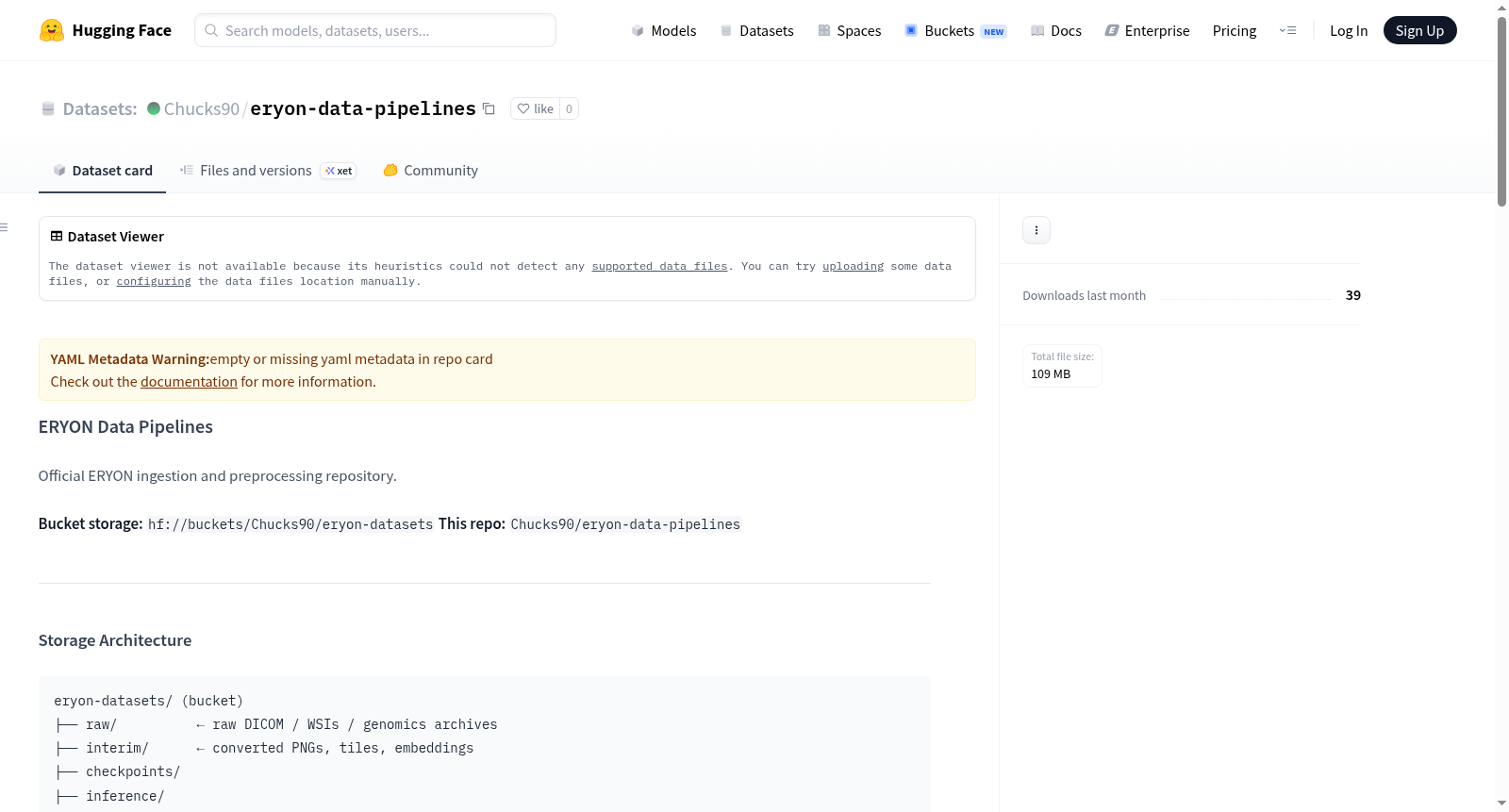
Task: Open the YAML documentation link
Action: pyautogui.click(x=189, y=382)
